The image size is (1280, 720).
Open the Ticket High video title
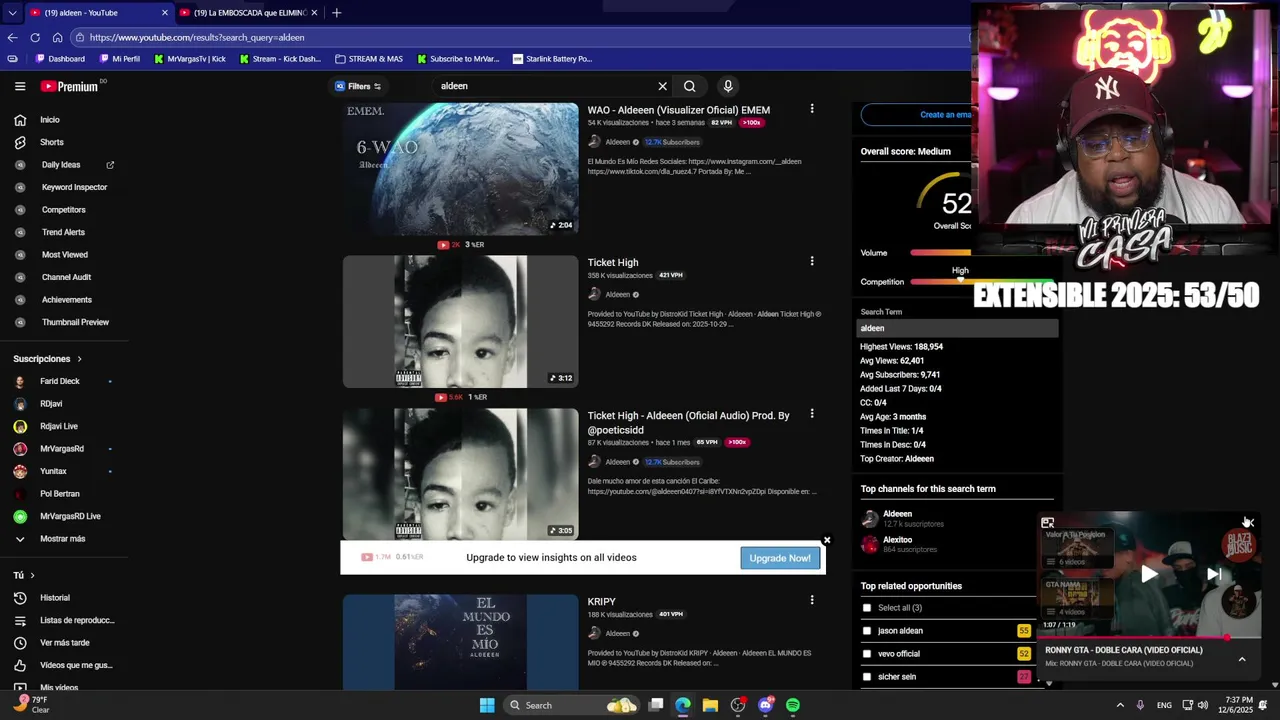(x=613, y=263)
